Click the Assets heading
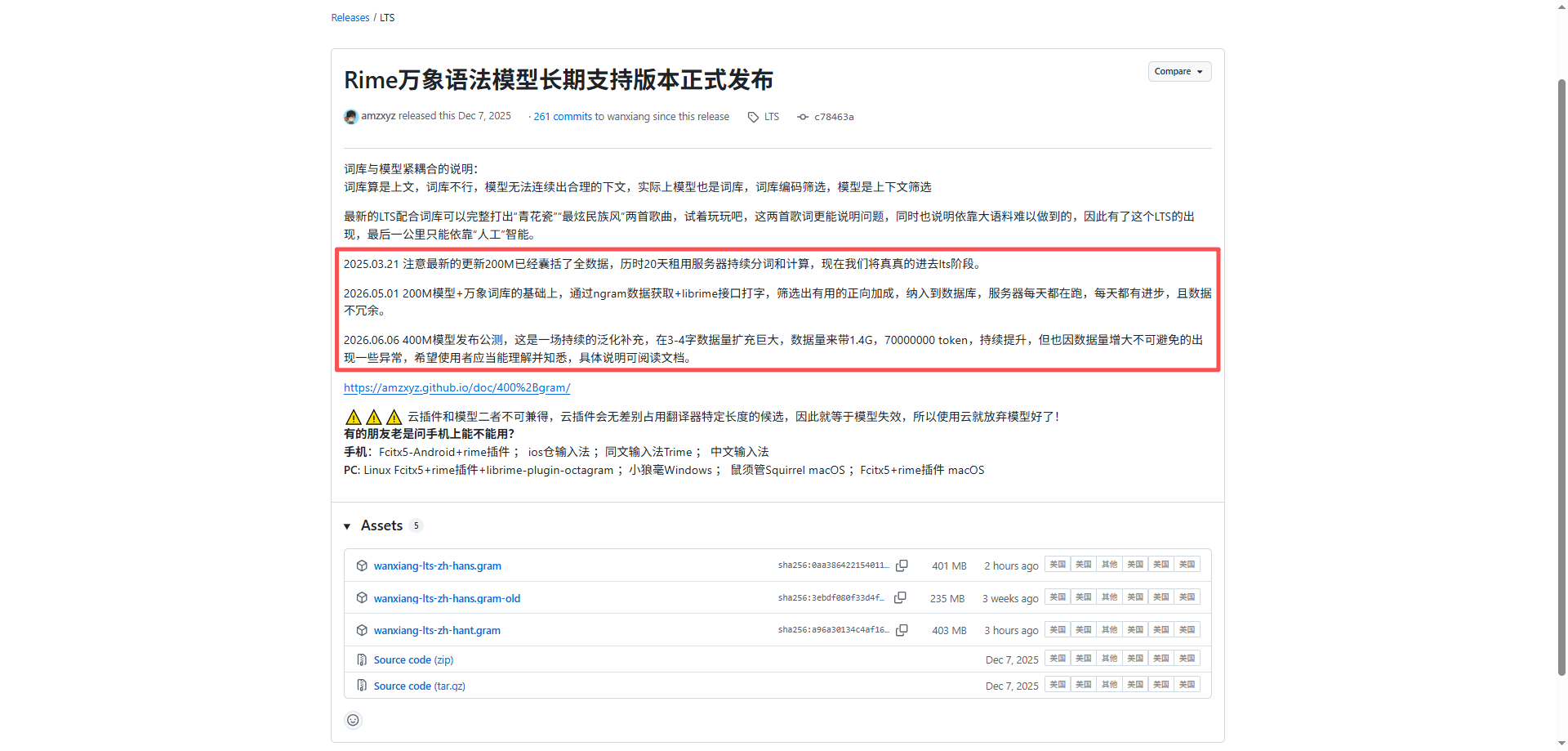 (x=381, y=525)
